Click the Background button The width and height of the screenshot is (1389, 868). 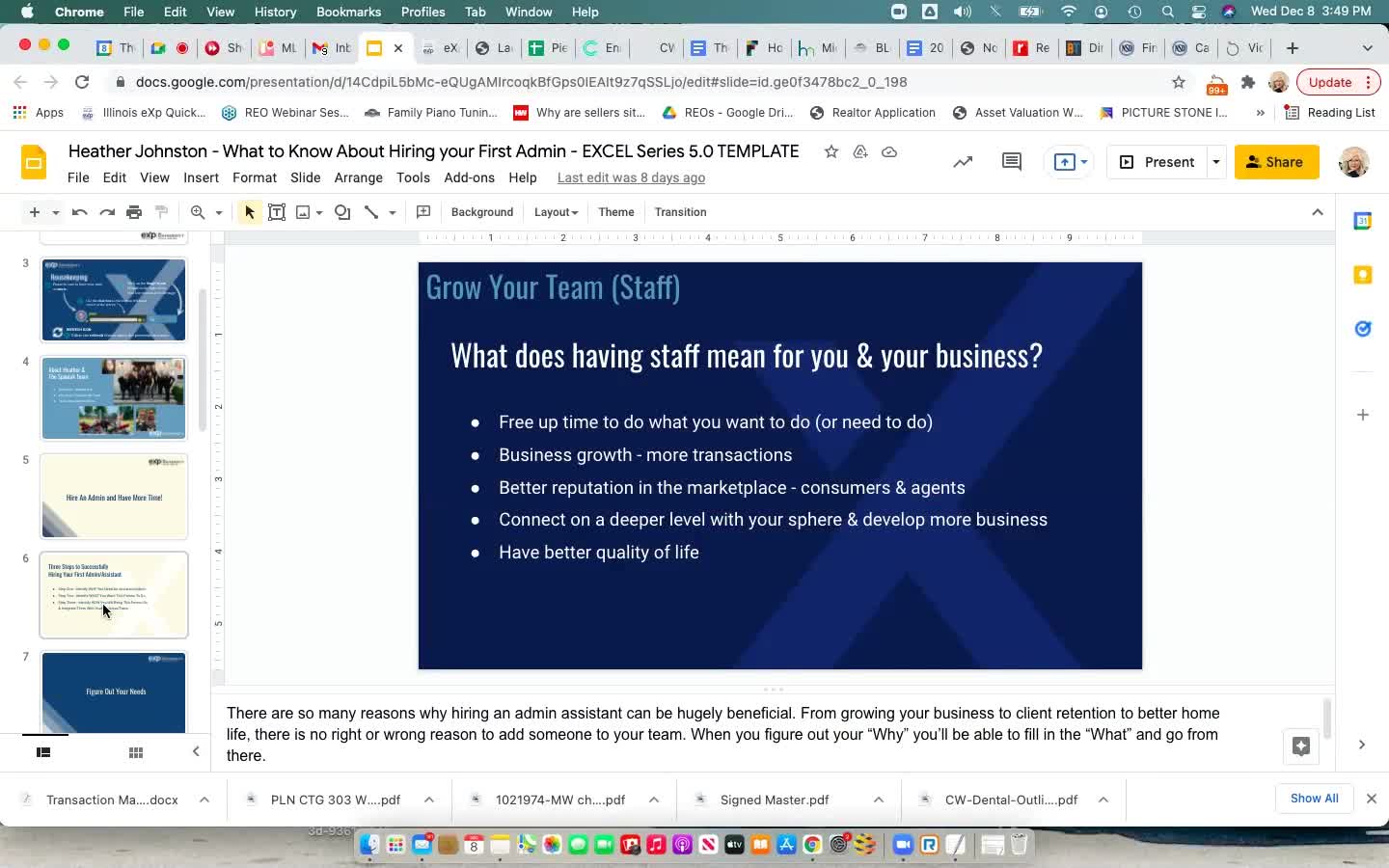482,212
